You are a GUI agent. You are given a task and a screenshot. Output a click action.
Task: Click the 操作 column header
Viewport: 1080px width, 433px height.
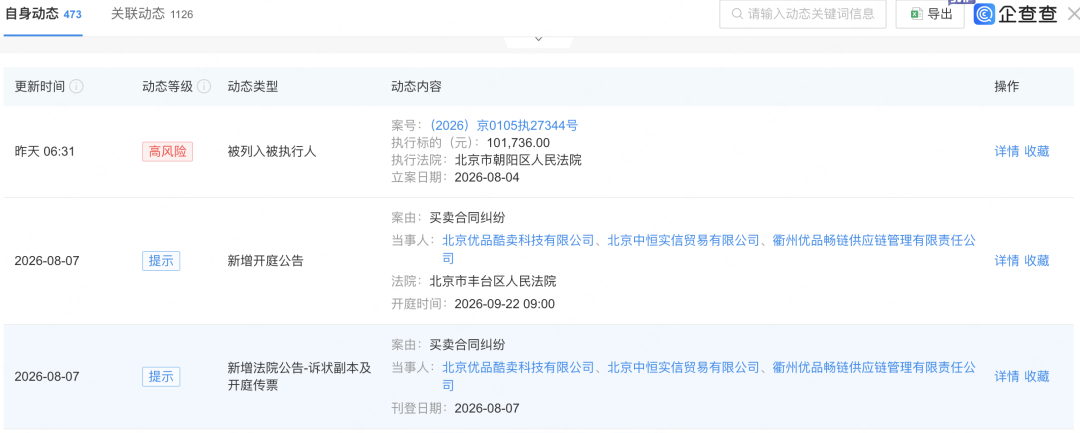(x=1007, y=87)
